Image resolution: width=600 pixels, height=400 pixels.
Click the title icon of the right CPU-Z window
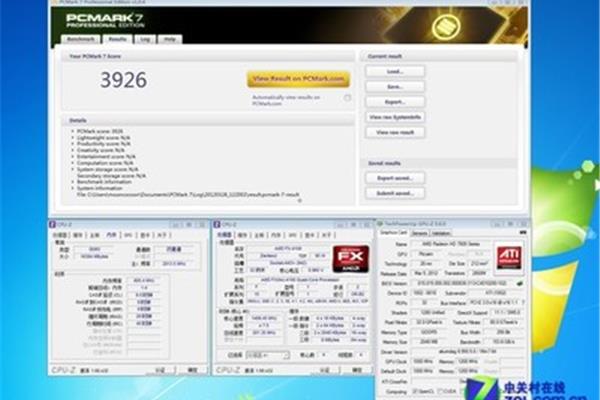point(217,224)
